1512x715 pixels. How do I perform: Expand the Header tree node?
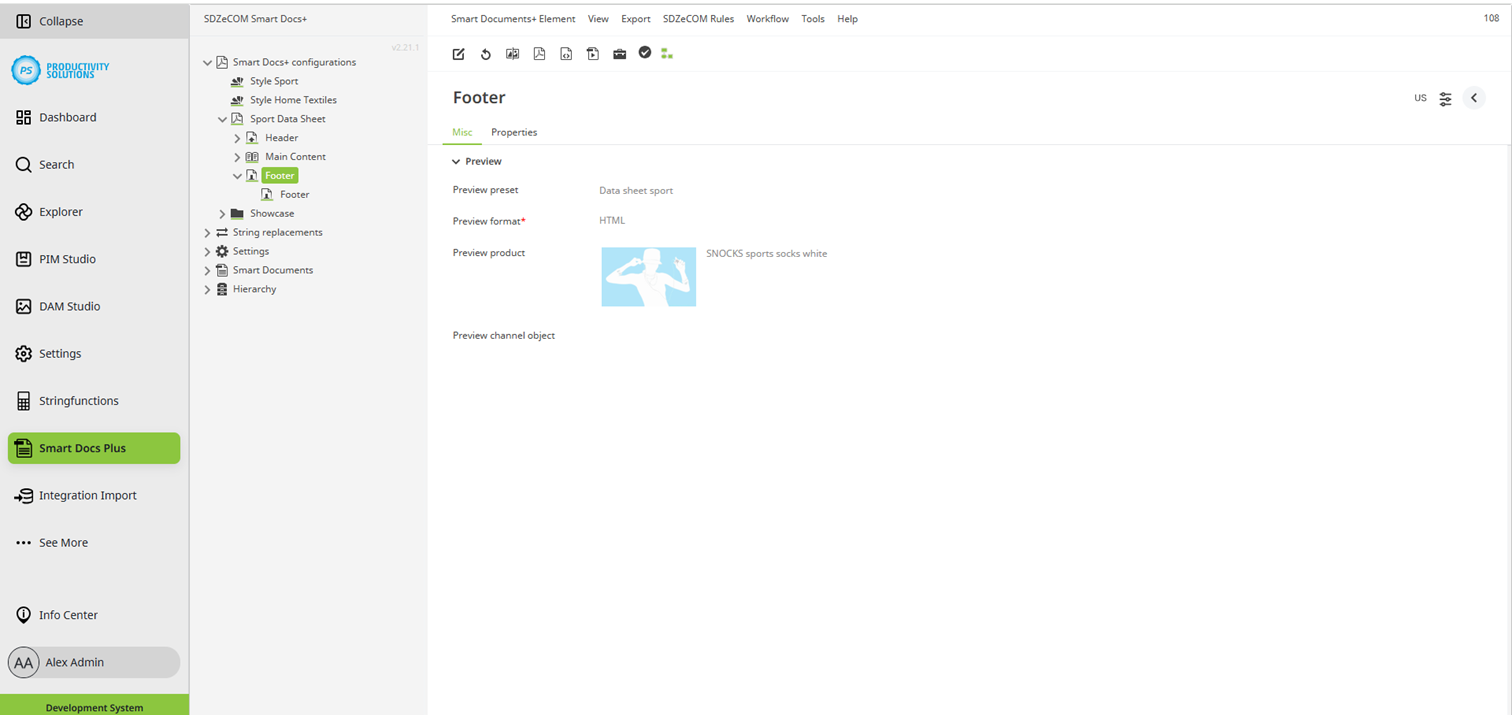[237, 138]
